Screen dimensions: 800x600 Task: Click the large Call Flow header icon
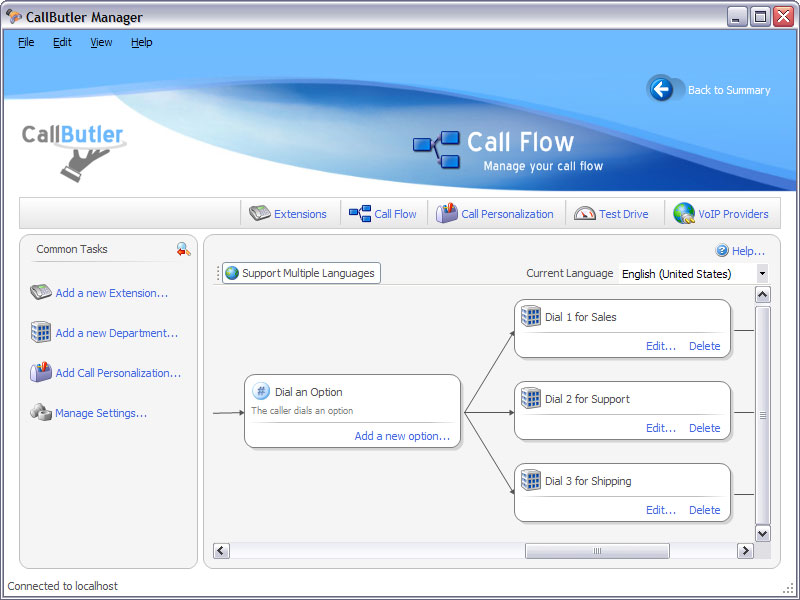coord(436,149)
